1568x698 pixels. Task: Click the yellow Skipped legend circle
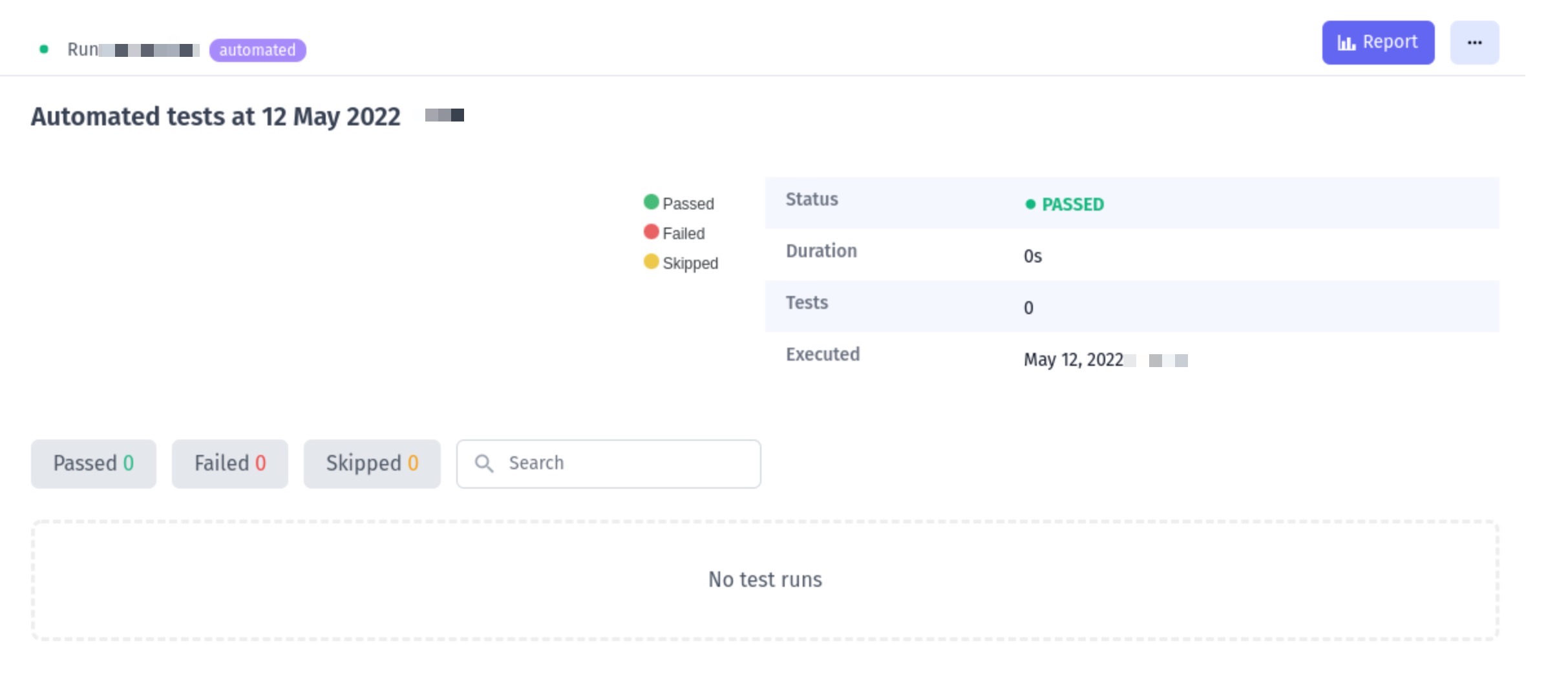(x=651, y=262)
